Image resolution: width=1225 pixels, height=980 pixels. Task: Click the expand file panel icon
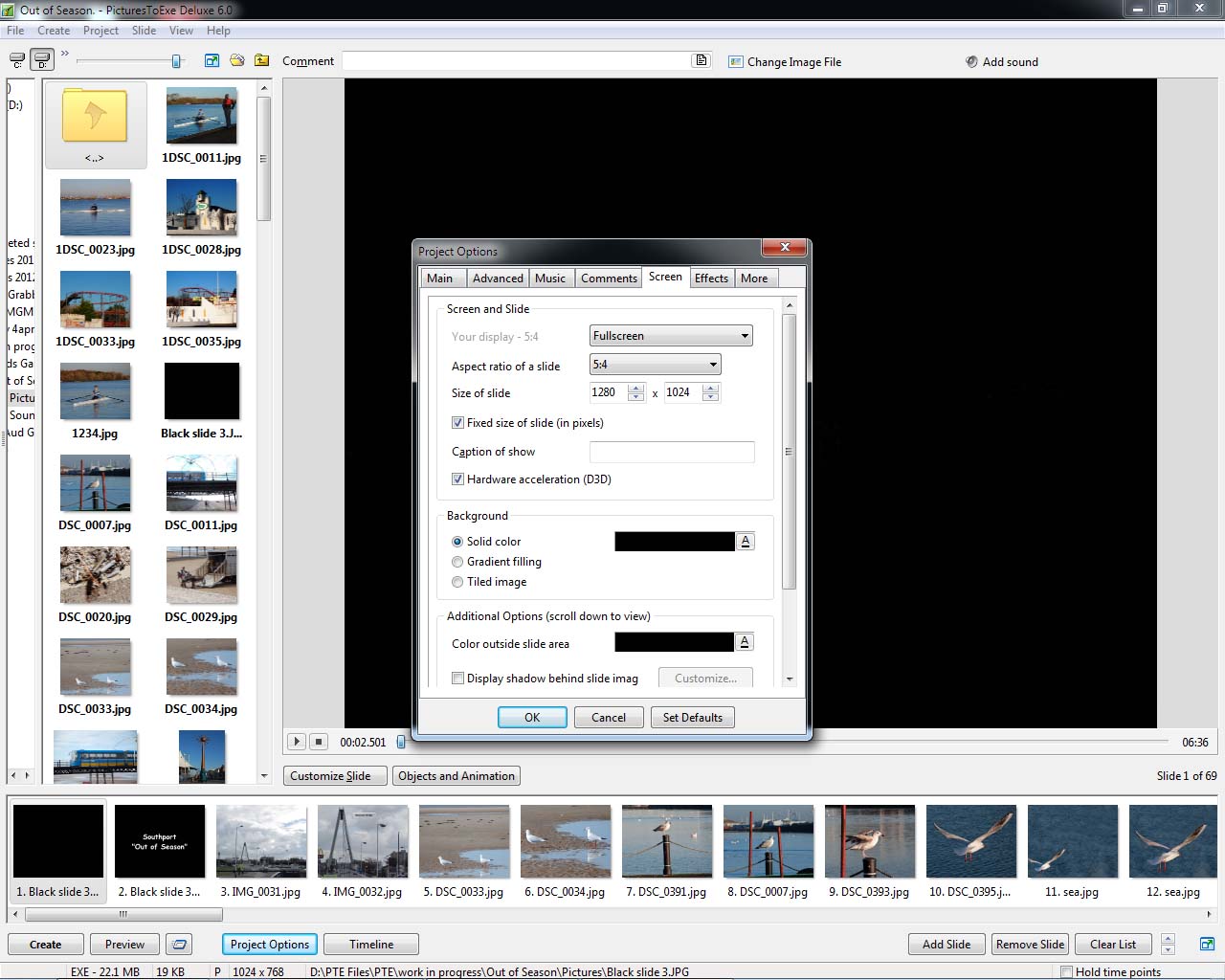[x=212, y=60]
